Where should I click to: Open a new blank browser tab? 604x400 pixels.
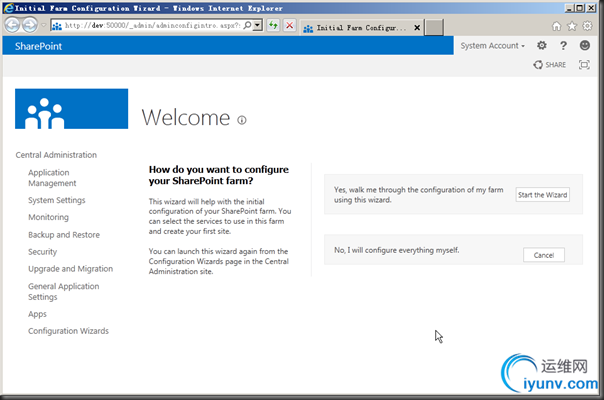tap(434, 27)
